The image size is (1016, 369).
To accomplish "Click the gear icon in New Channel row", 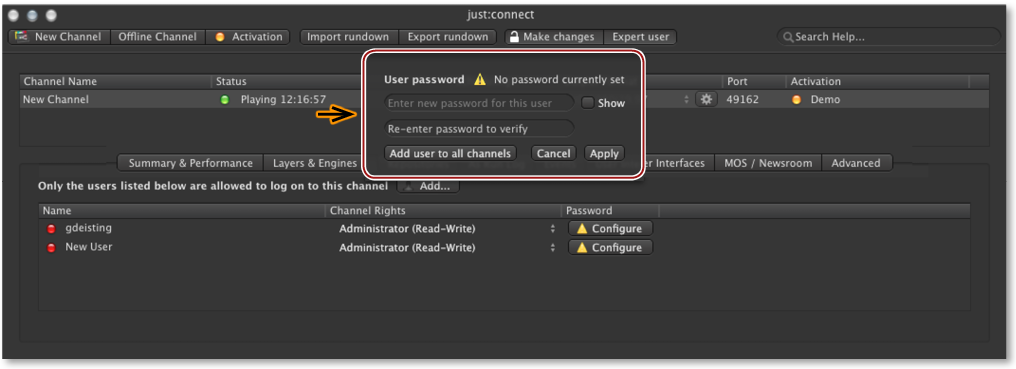I will coord(706,99).
